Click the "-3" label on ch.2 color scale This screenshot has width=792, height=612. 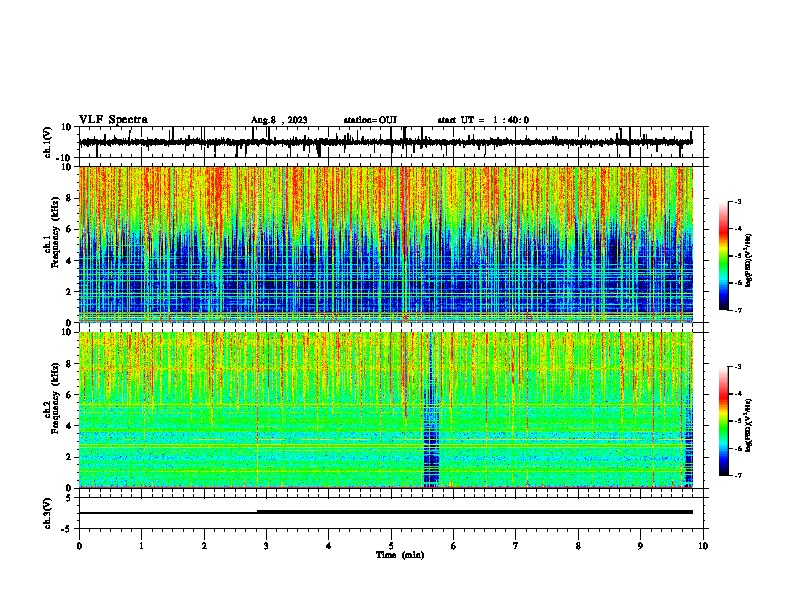(x=737, y=367)
